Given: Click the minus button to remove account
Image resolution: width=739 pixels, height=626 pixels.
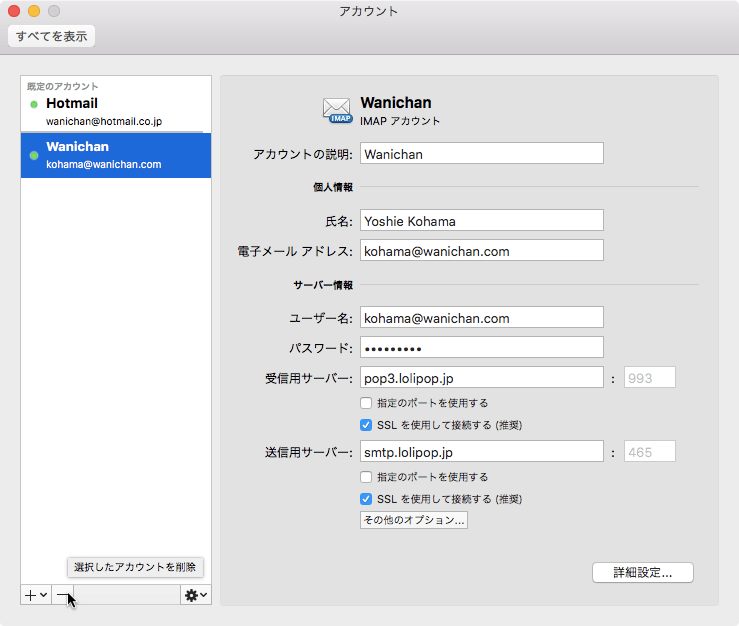Looking at the screenshot, I should [x=63, y=595].
